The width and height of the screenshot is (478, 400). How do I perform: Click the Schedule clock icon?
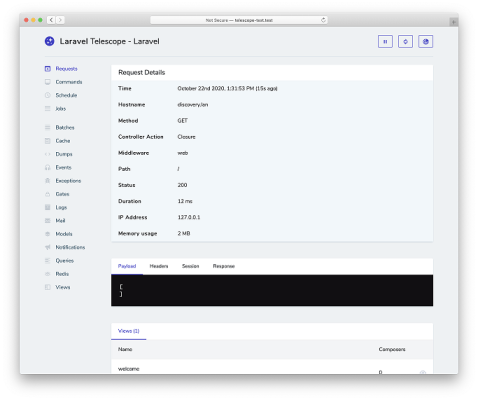point(48,95)
